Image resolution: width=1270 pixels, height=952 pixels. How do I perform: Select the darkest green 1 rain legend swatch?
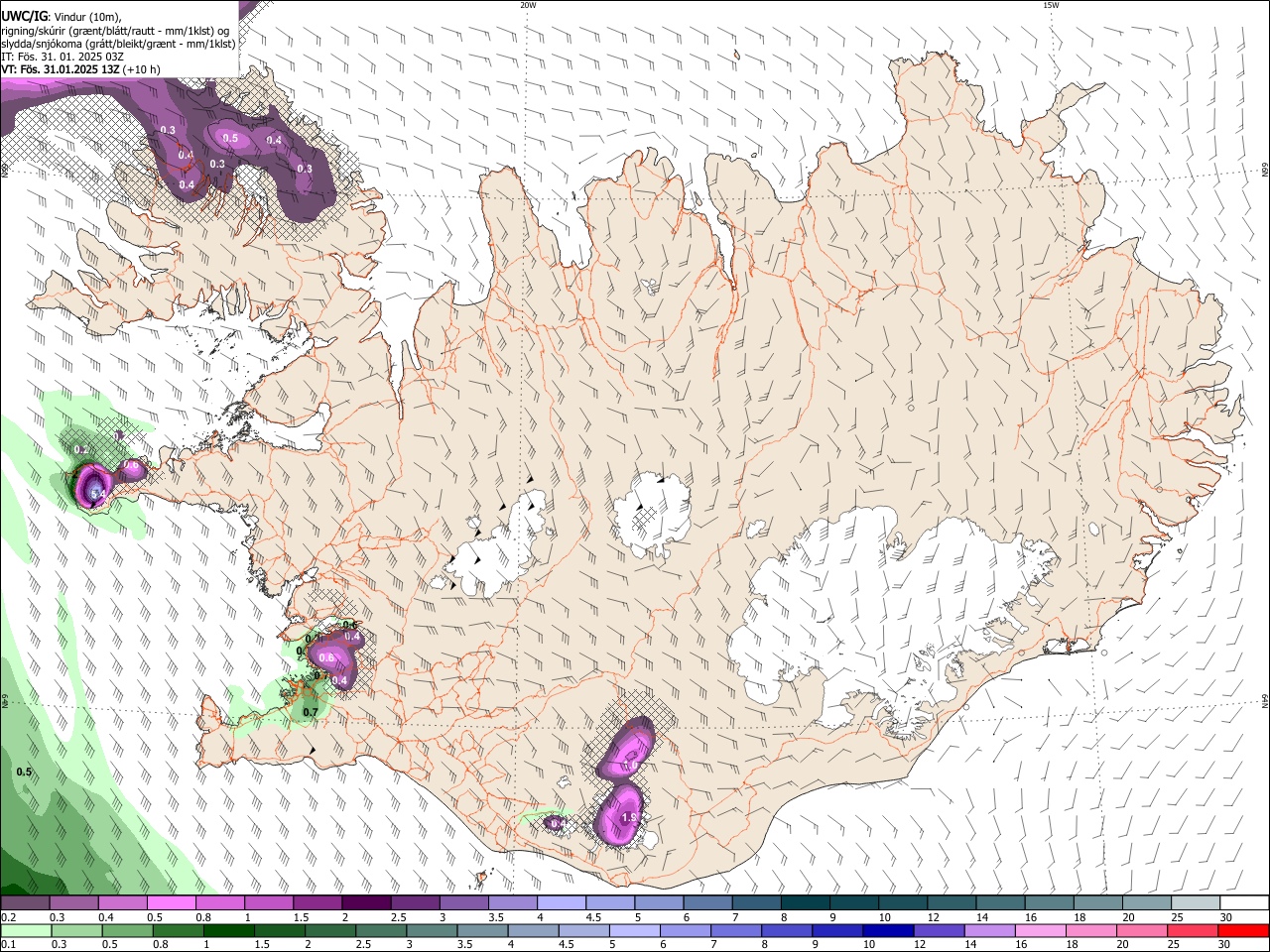[x=230, y=930]
